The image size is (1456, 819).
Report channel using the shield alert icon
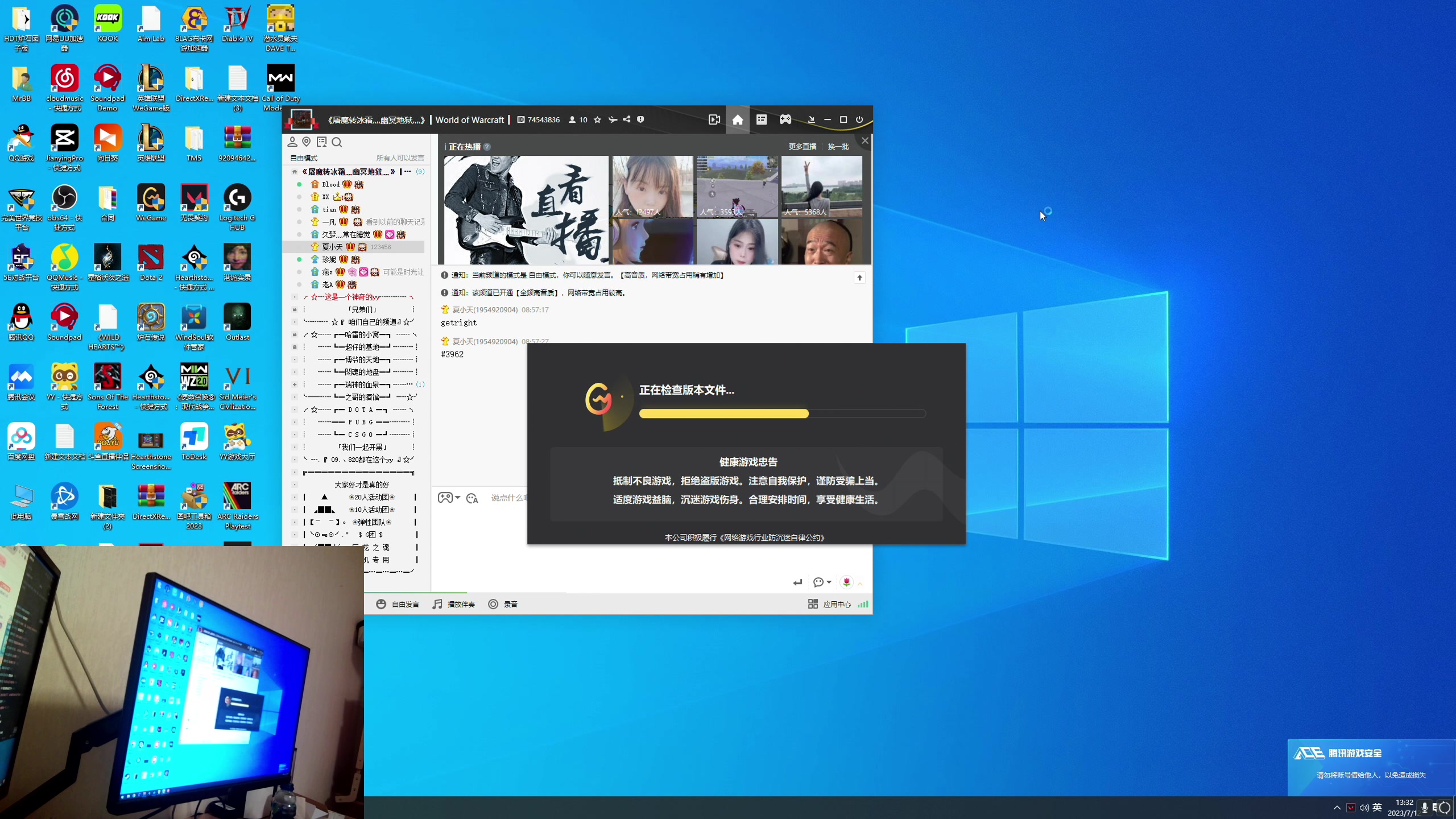point(640,119)
